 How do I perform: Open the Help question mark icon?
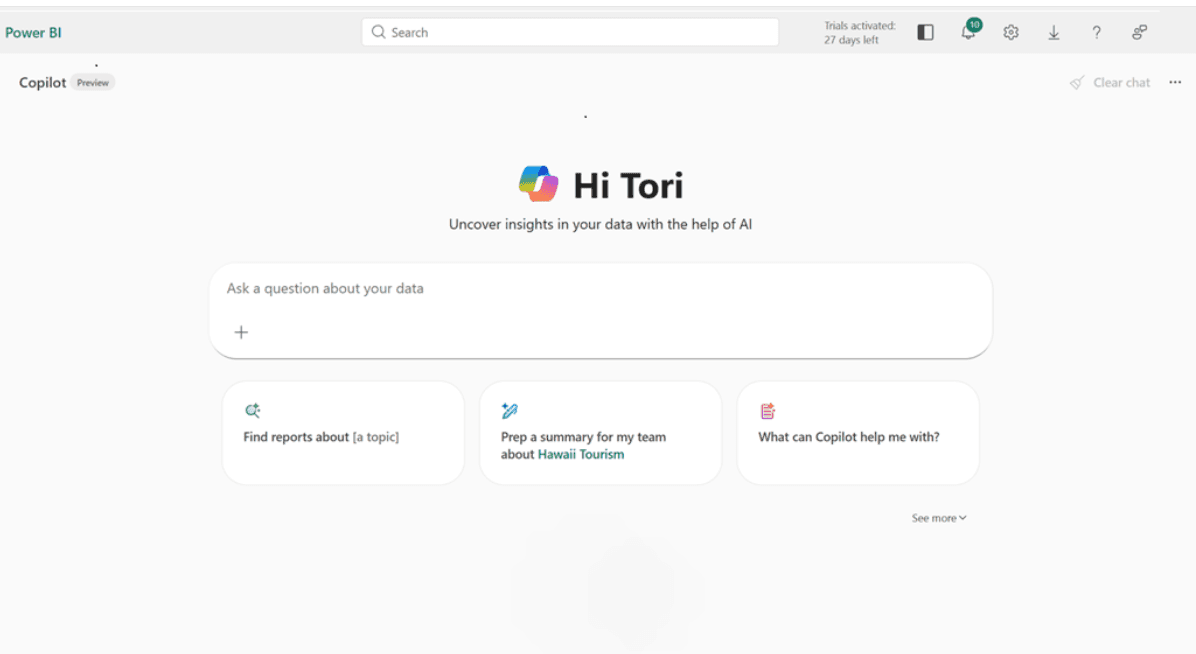point(1096,33)
